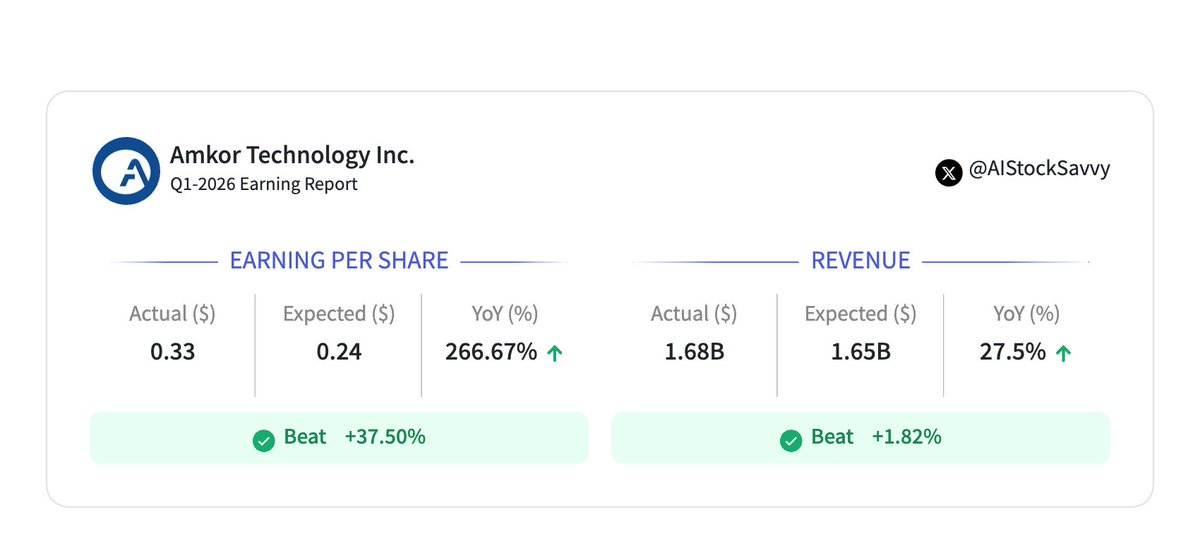Click the Q1-2026 Earning Report subtitle
Viewport: 1200px width, 551px height.
pos(264,184)
